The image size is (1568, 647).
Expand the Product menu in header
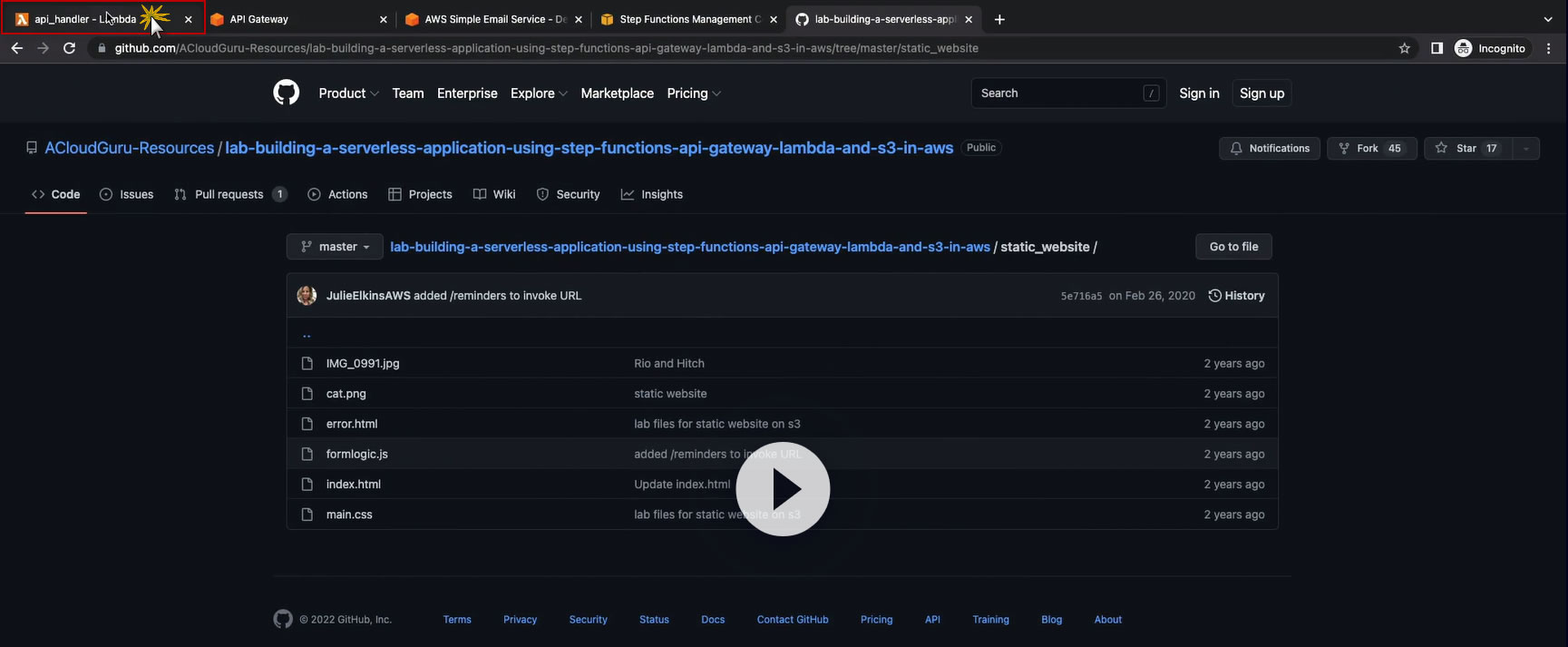[x=348, y=93]
